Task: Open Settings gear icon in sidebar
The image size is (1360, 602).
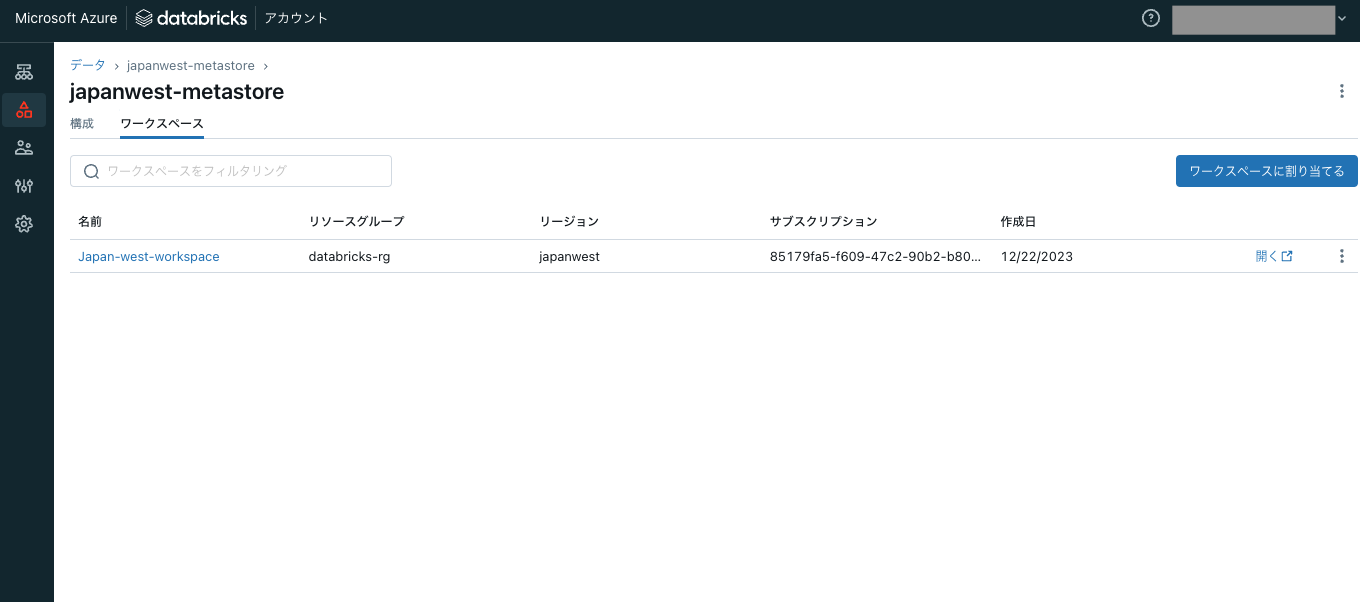Action: (x=24, y=224)
